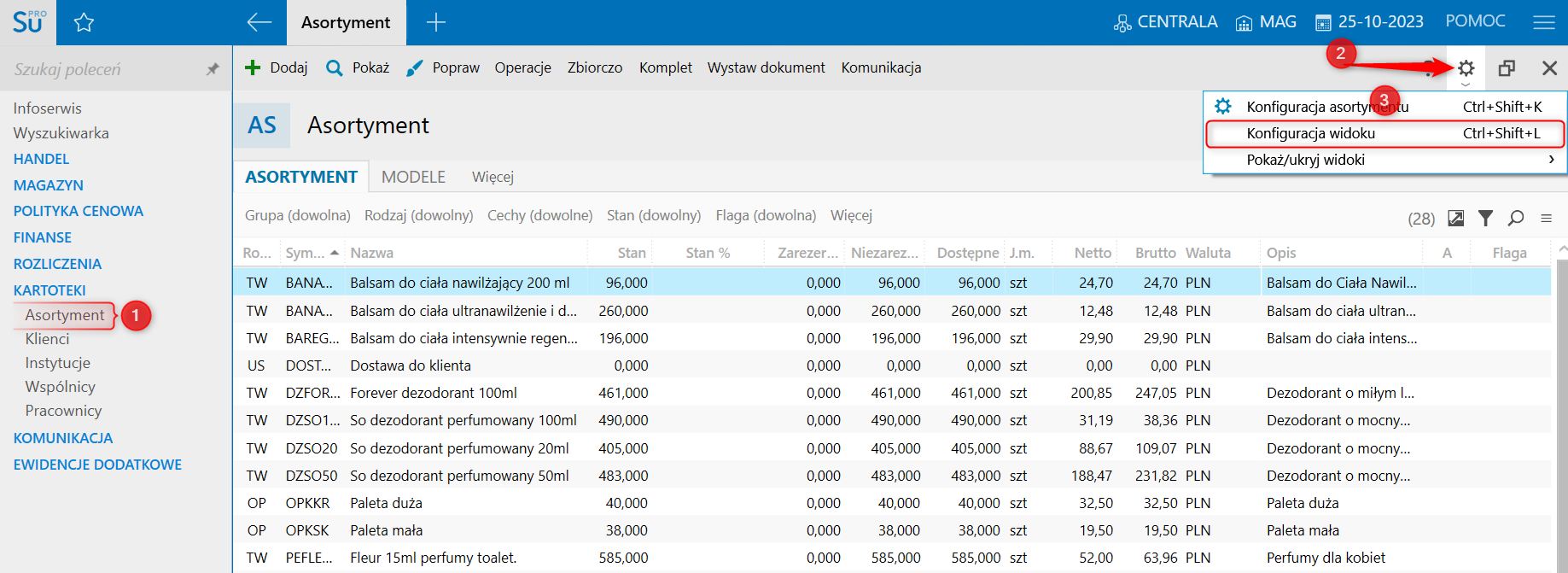Click the pin icon beside search field

[213, 69]
